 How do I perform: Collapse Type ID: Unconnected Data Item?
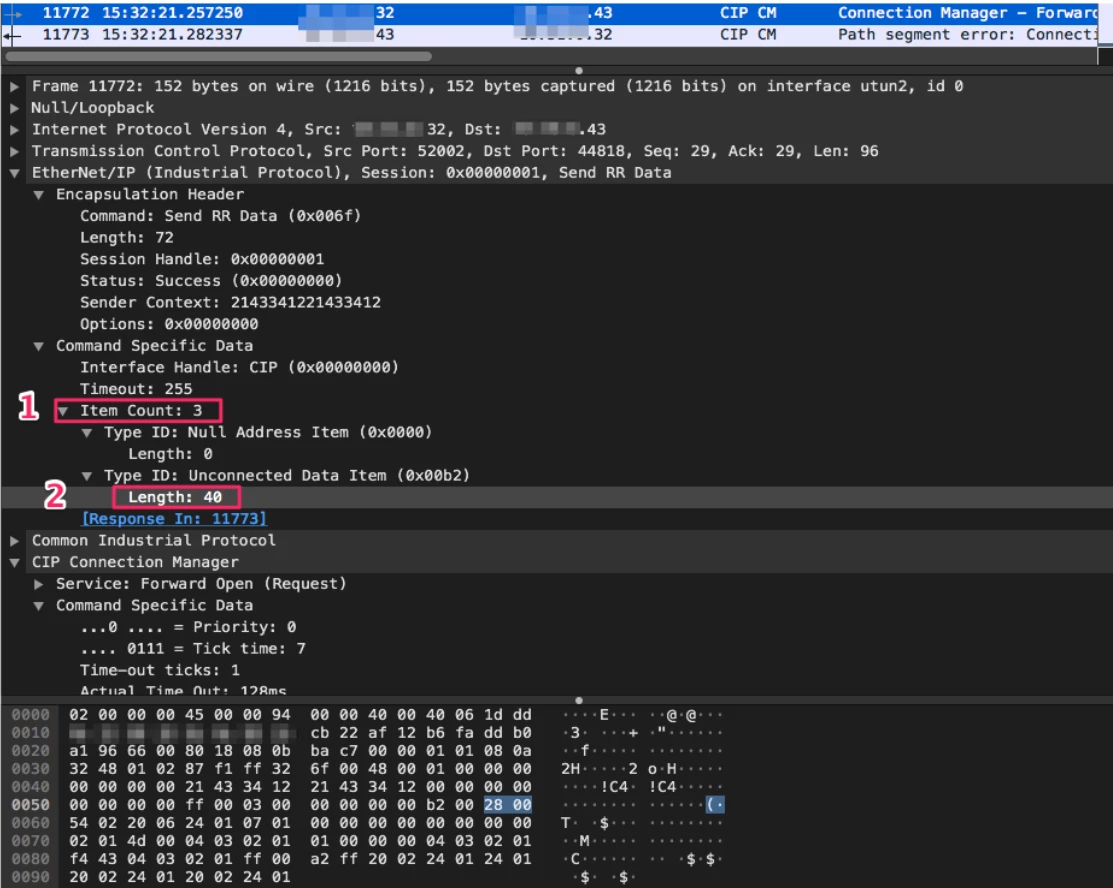click(87, 476)
